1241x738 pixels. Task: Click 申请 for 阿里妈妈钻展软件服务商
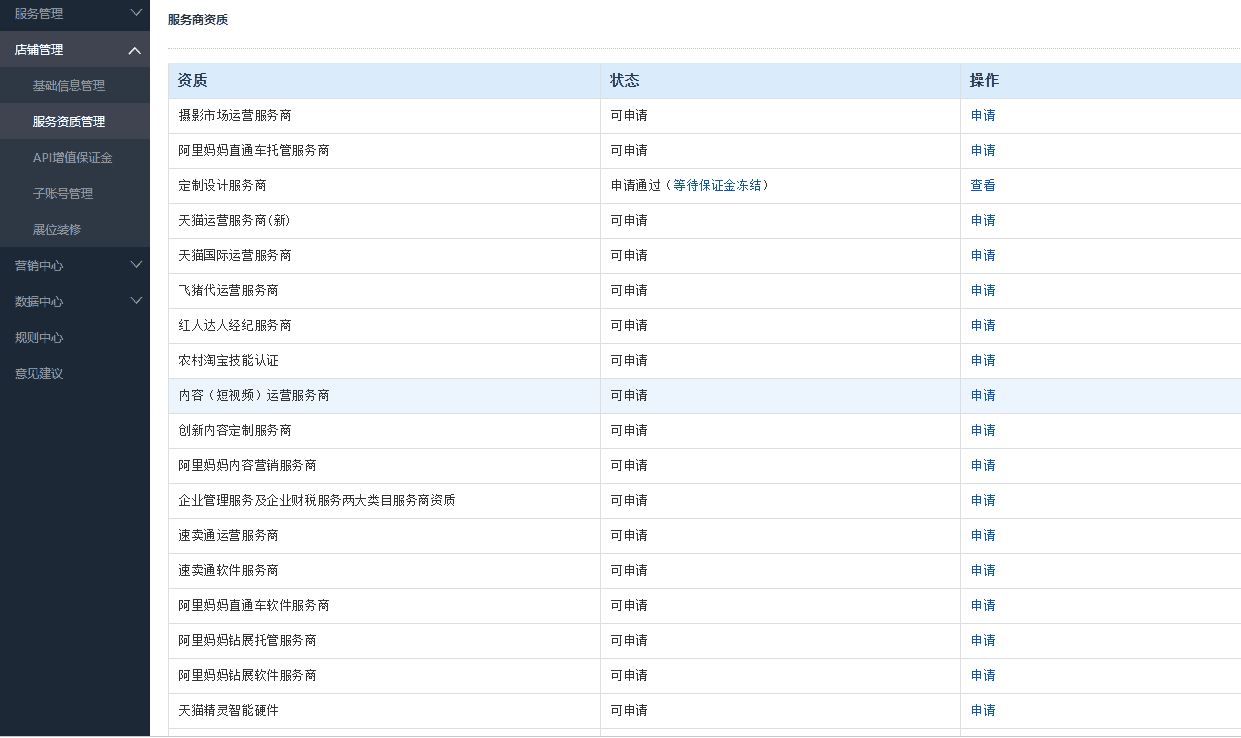(983, 676)
